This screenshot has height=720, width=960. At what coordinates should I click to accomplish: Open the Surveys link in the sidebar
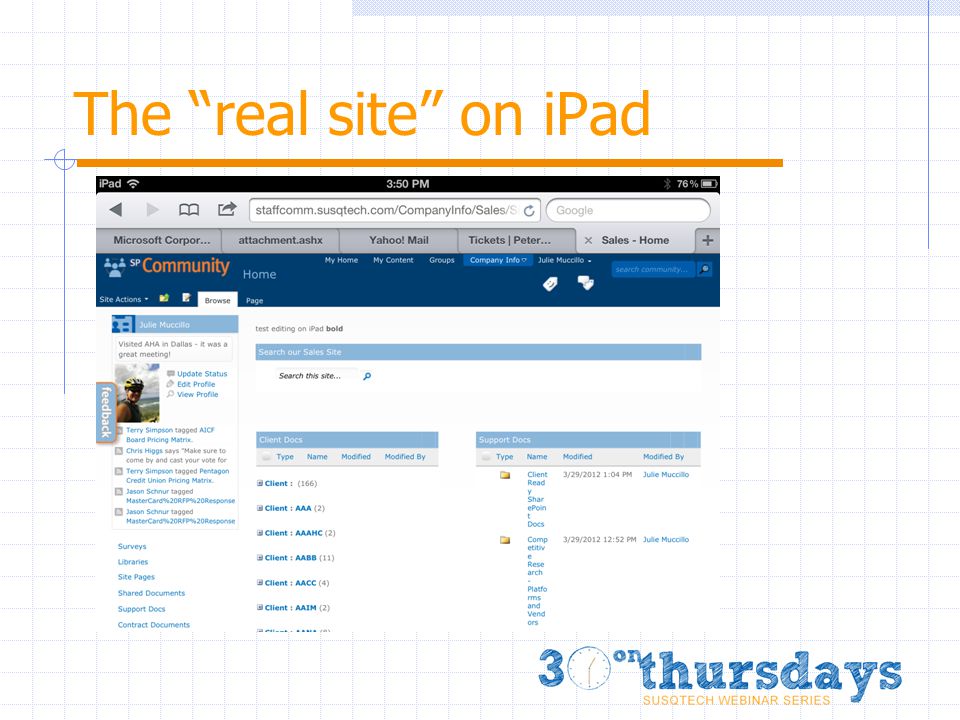(x=132, y=547)
